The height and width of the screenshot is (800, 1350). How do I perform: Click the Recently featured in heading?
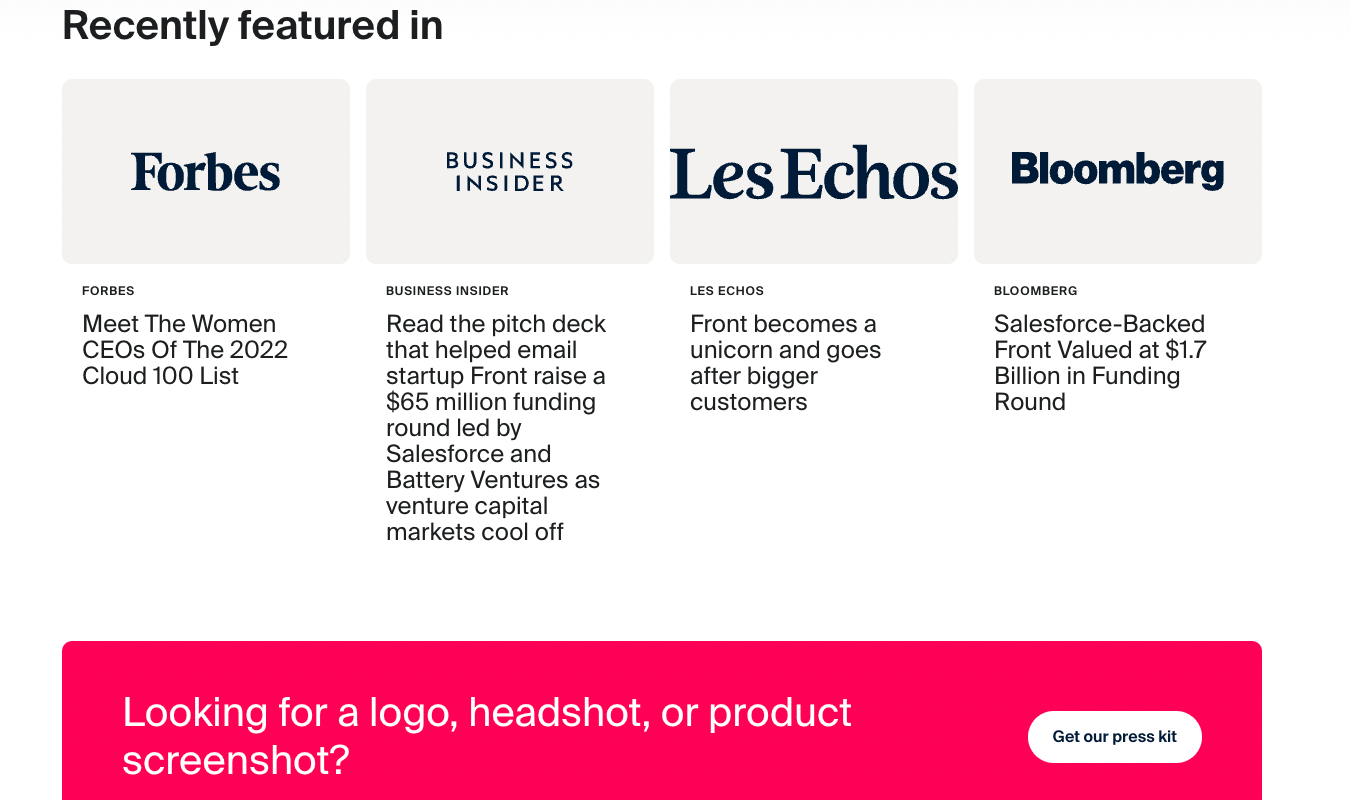pos(252,26)
